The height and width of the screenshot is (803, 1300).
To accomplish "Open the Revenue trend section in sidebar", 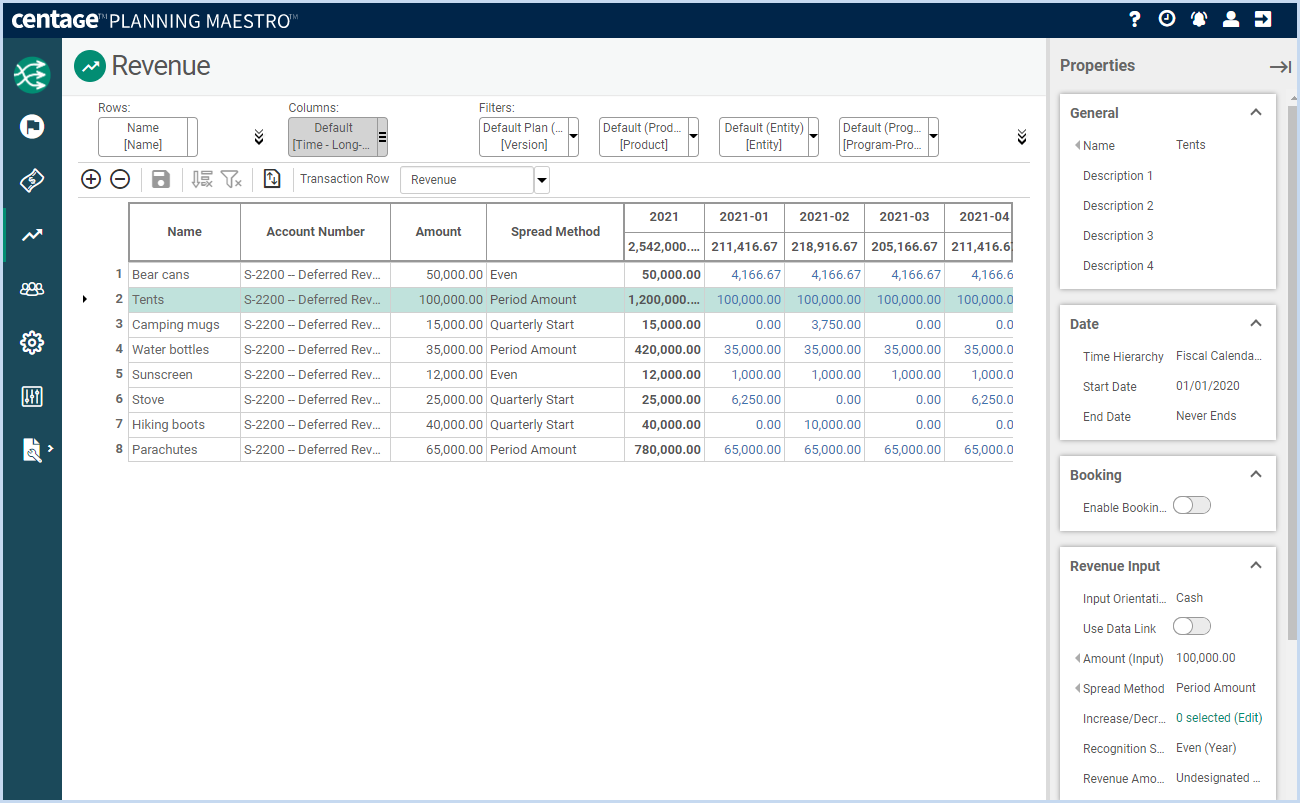I will tap(32, 235).
